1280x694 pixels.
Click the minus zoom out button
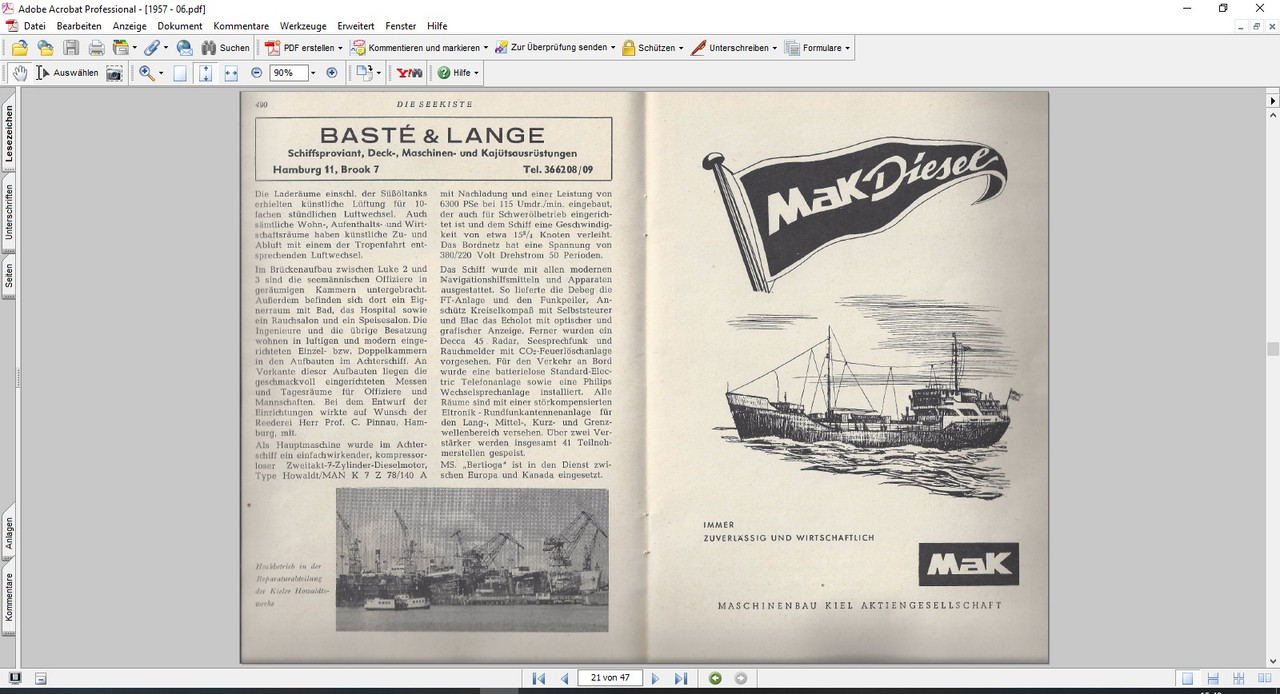[x=257, y=73]
